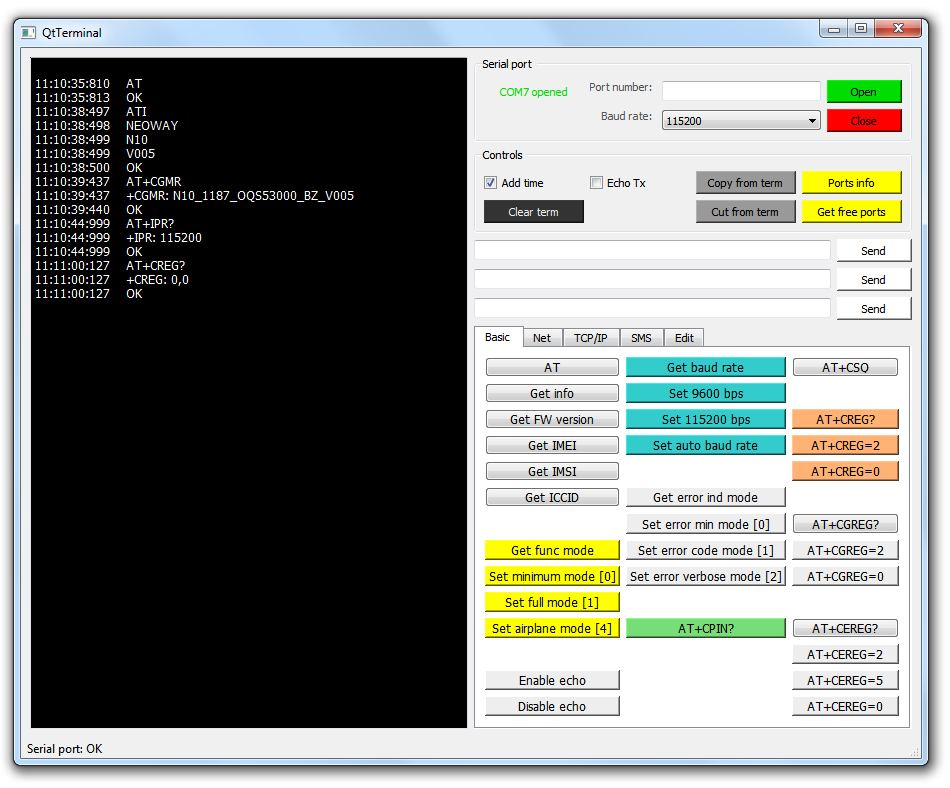
Task: Click the AT+CSQ button
Action: pos(846,368)
